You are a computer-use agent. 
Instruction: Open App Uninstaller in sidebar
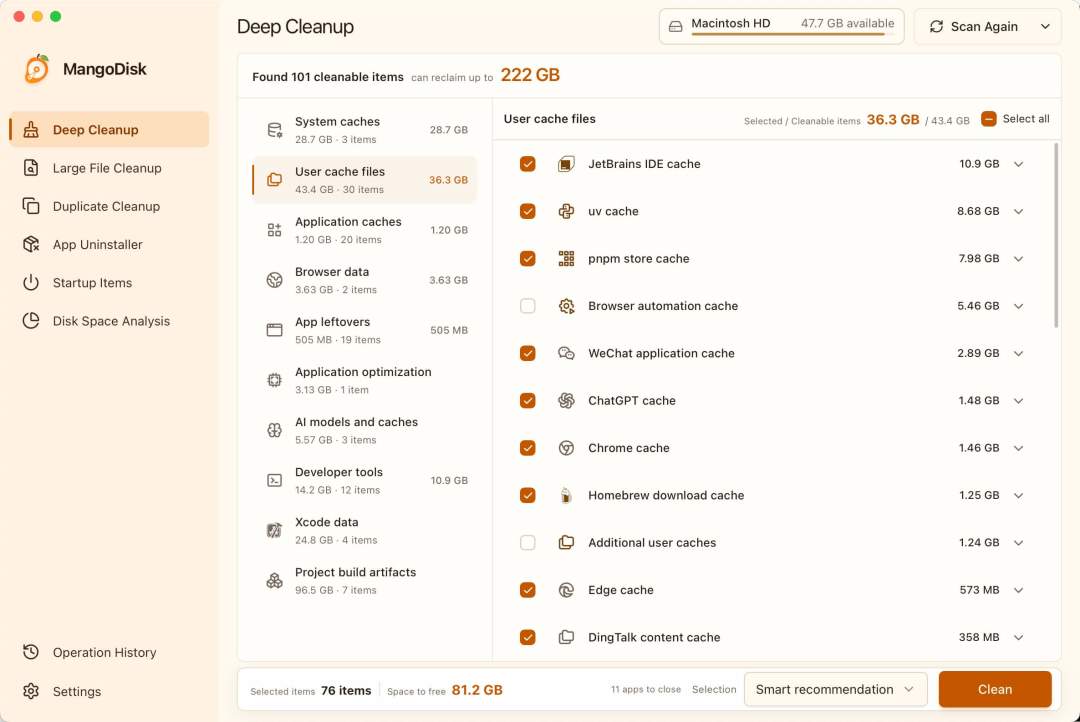click(x=110, y=245)
